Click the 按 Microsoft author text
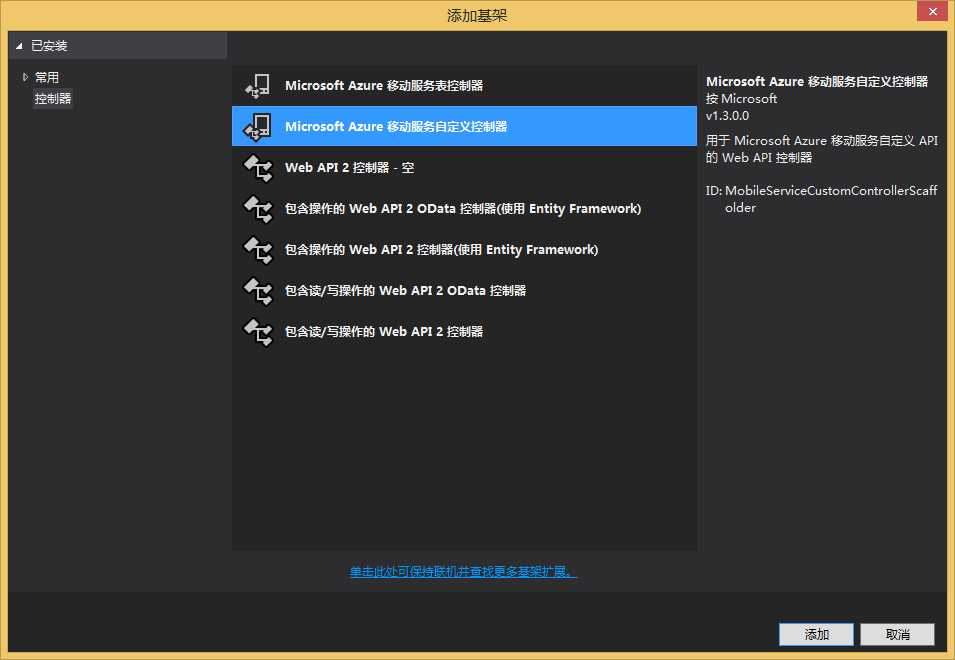 pyautogui.click(x=742, y=99)
